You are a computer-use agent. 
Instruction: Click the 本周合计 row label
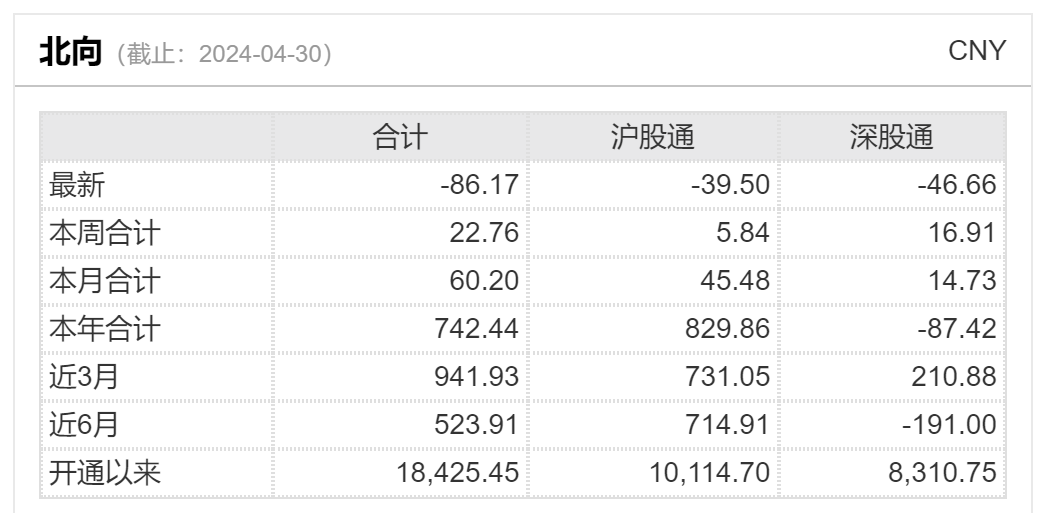(x=105, y=233)
